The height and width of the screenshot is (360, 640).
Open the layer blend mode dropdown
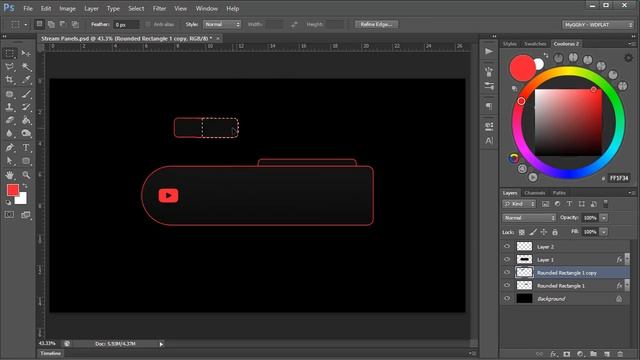pyautogui.click(x=529, y=218)
